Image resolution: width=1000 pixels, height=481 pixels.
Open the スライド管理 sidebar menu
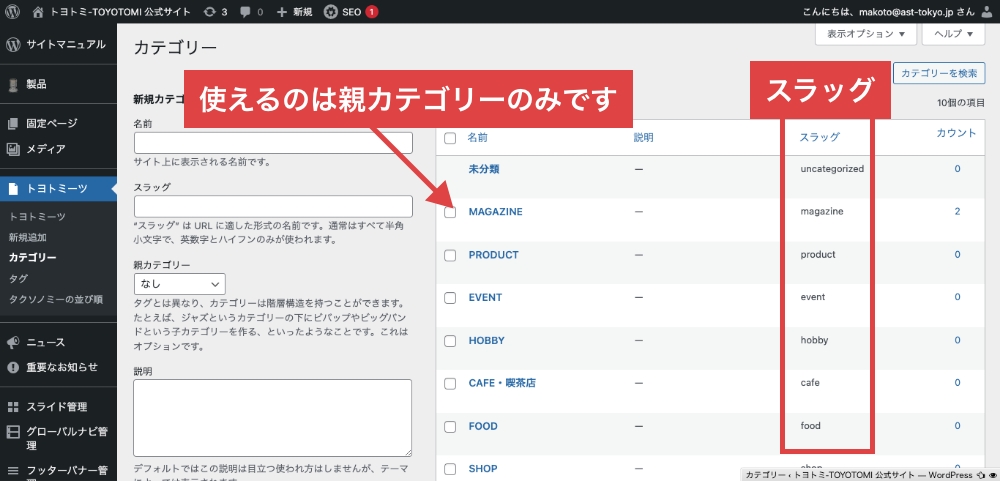(x=58, y=407)
